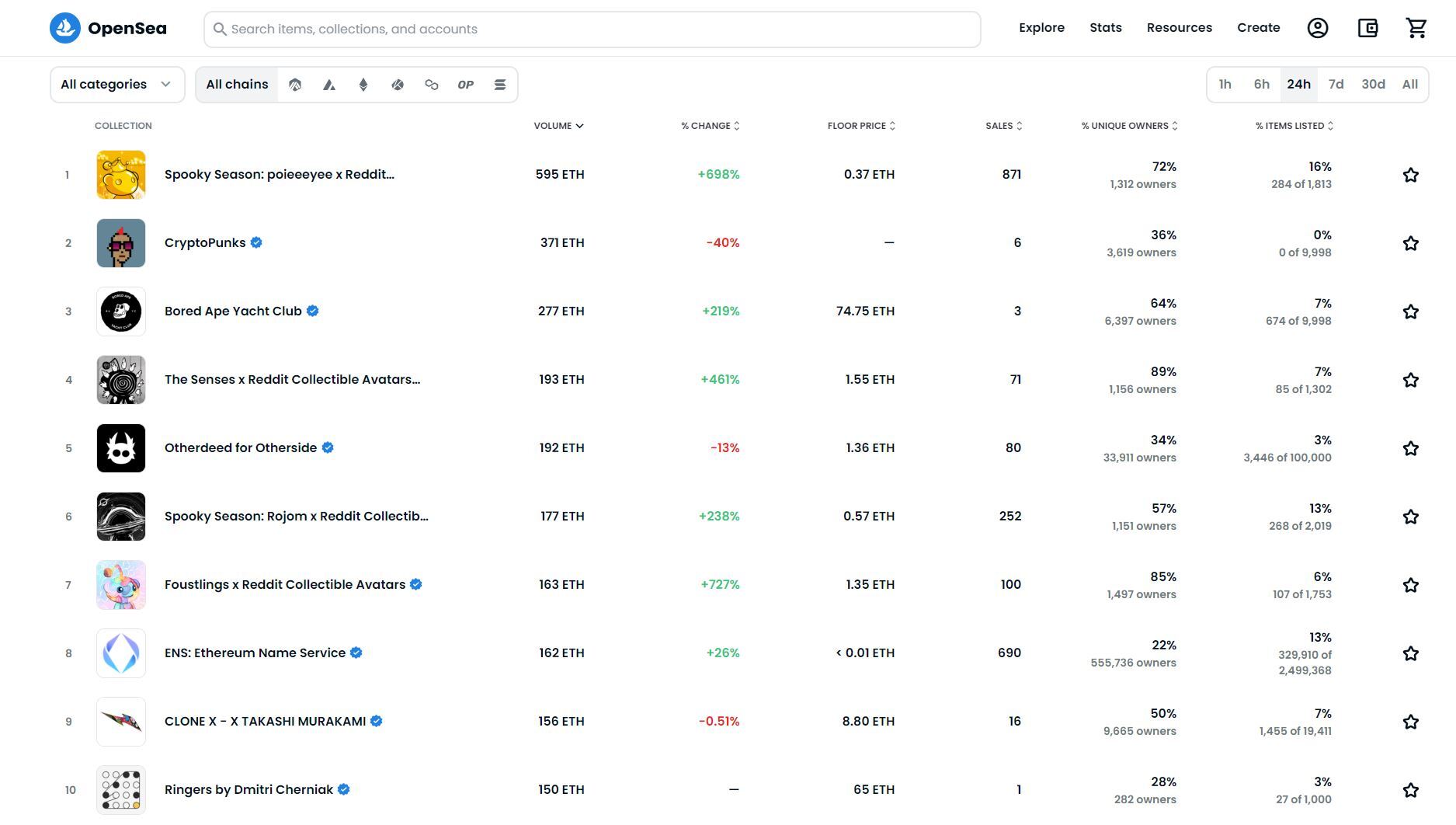Open ENS collection avatar
The height and width of the screenshot is (825, 1456).
121,653
